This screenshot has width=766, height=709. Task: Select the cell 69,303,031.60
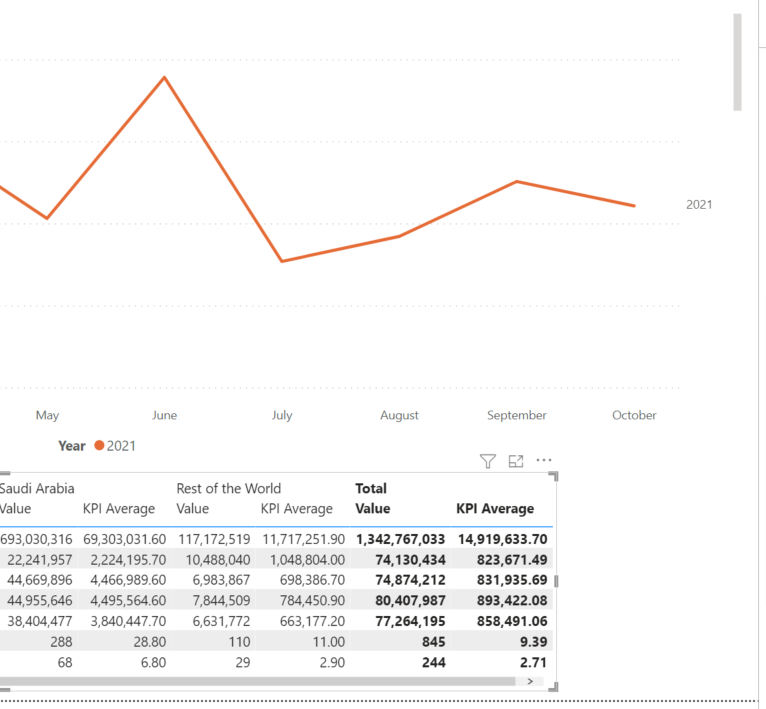tap(125, 539)
